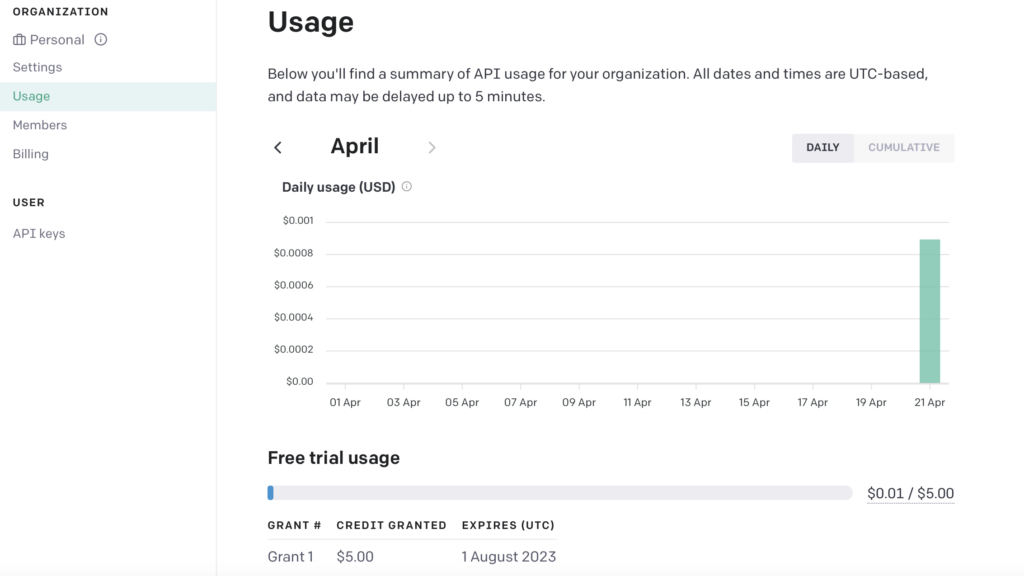Screen dimensions: 1024x576
Task: Click the info icon next to Personal
Action: pos(100,40)
